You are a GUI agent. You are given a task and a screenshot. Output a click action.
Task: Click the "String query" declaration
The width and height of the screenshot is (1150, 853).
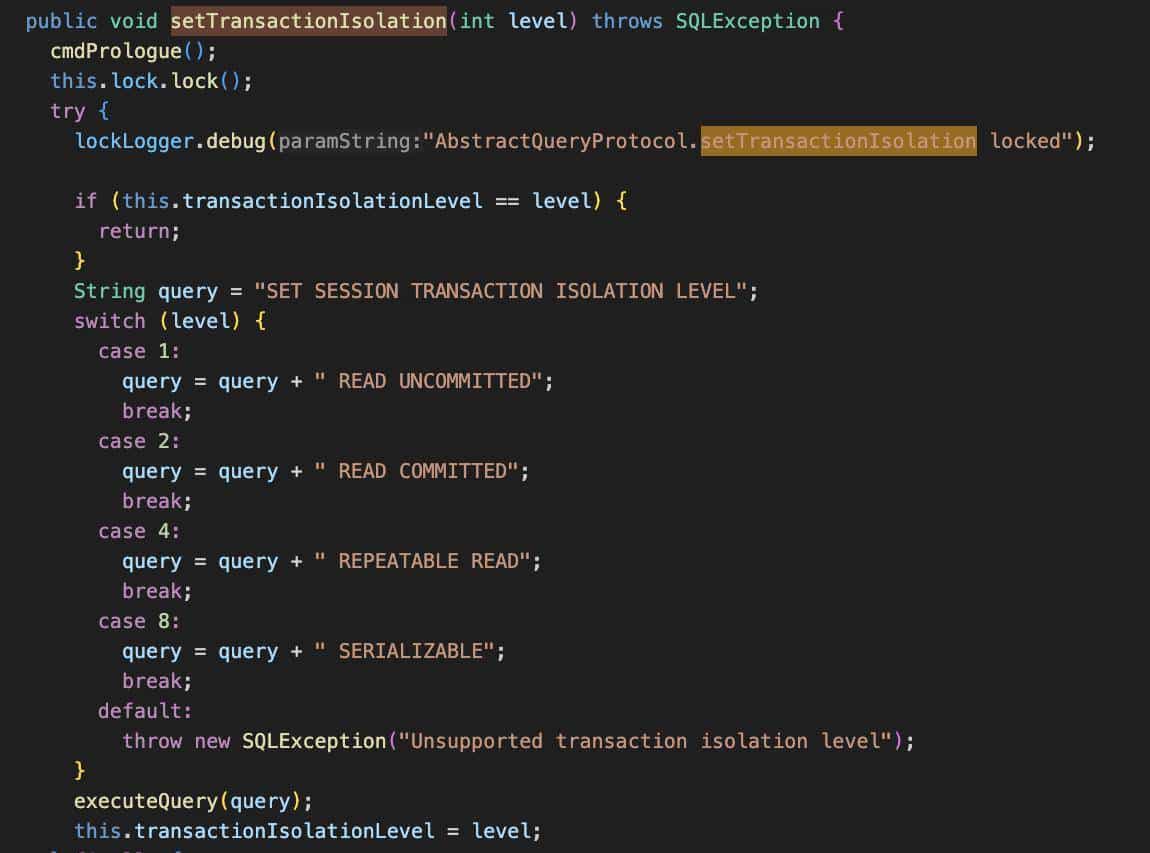pos(145,291)
